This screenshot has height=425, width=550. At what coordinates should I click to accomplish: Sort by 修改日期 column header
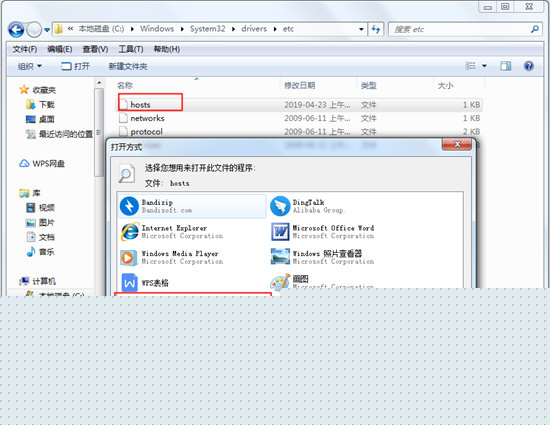[300, 85]
